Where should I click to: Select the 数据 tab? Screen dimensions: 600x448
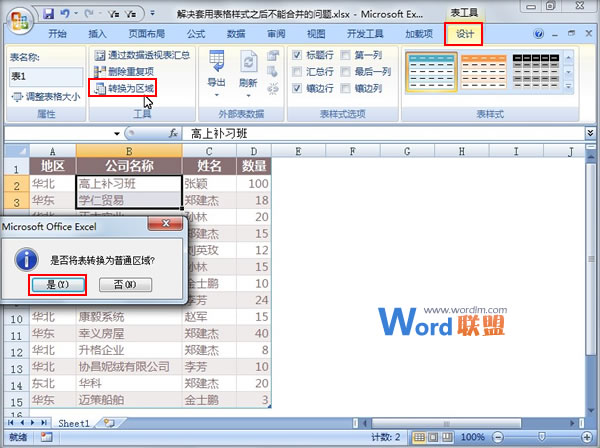click(x=236, y=34)
